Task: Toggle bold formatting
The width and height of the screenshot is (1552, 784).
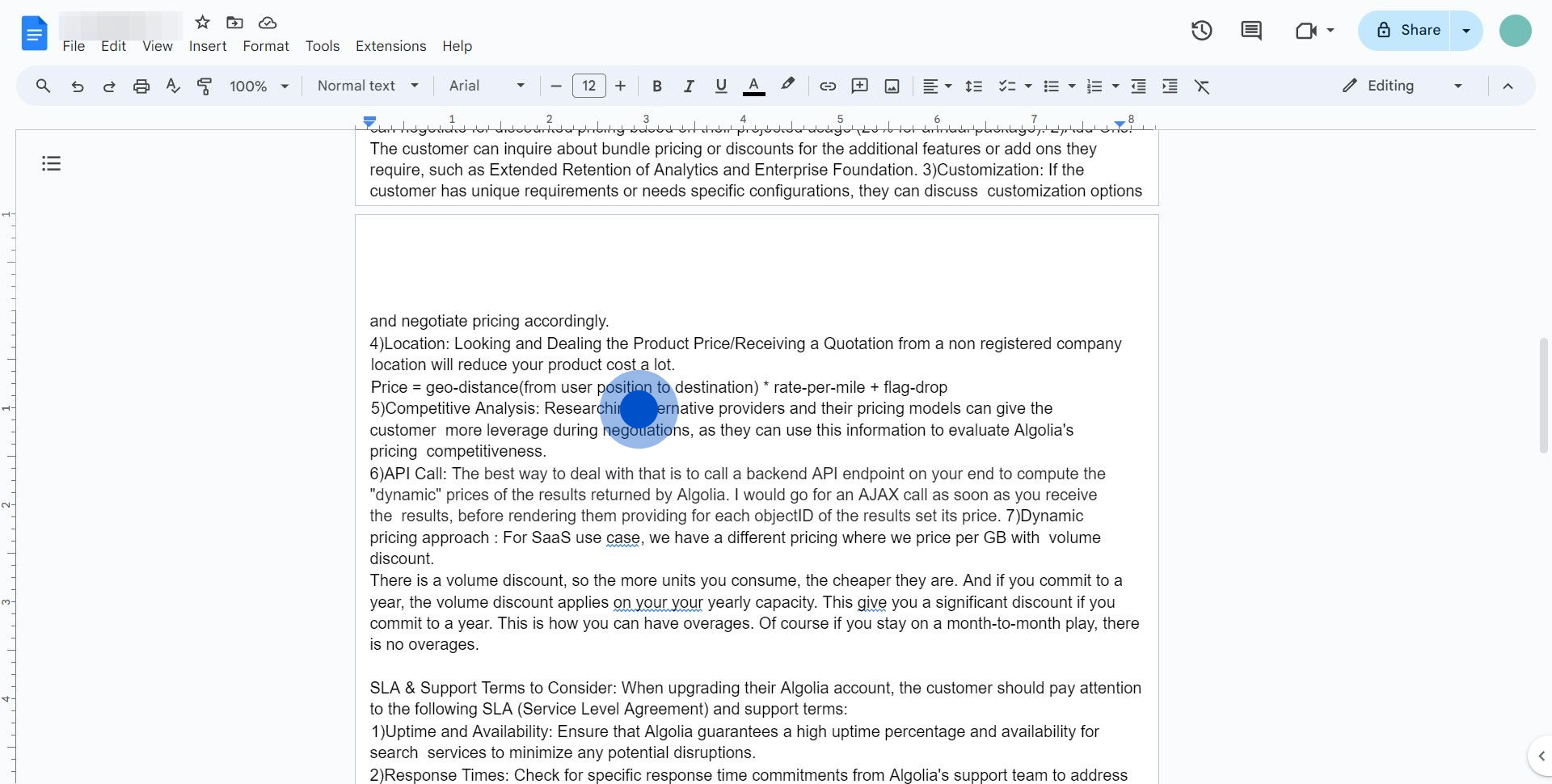Action: pyautogui.click(x=657, y=86)
